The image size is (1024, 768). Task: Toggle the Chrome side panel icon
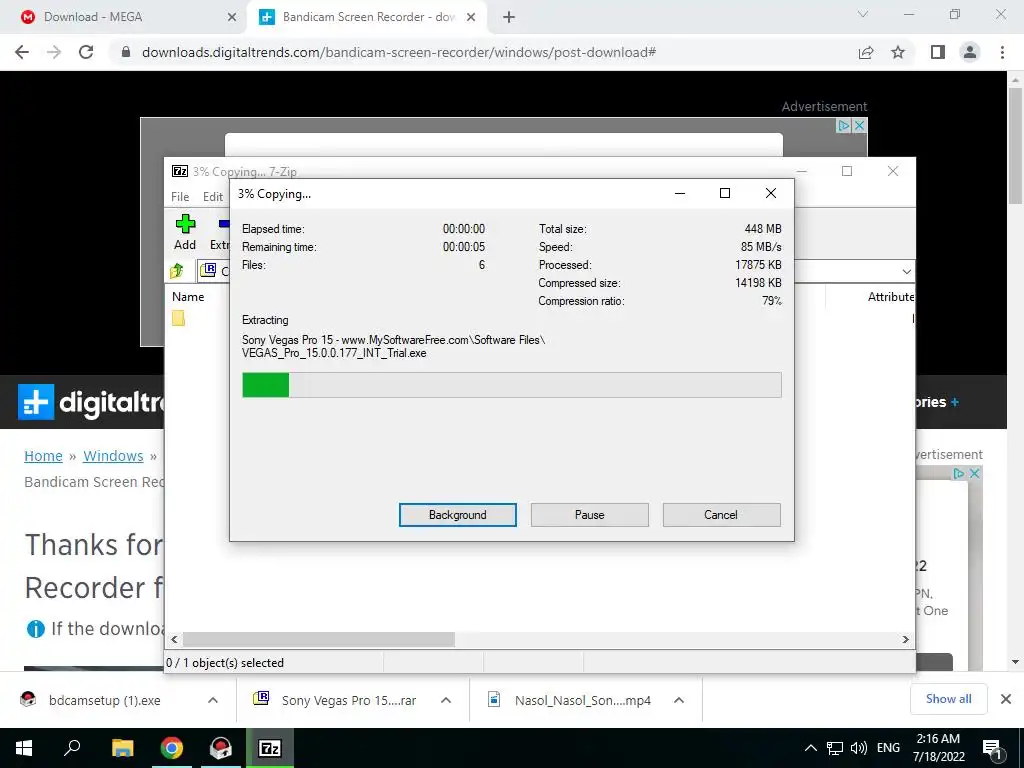(938, 52)
